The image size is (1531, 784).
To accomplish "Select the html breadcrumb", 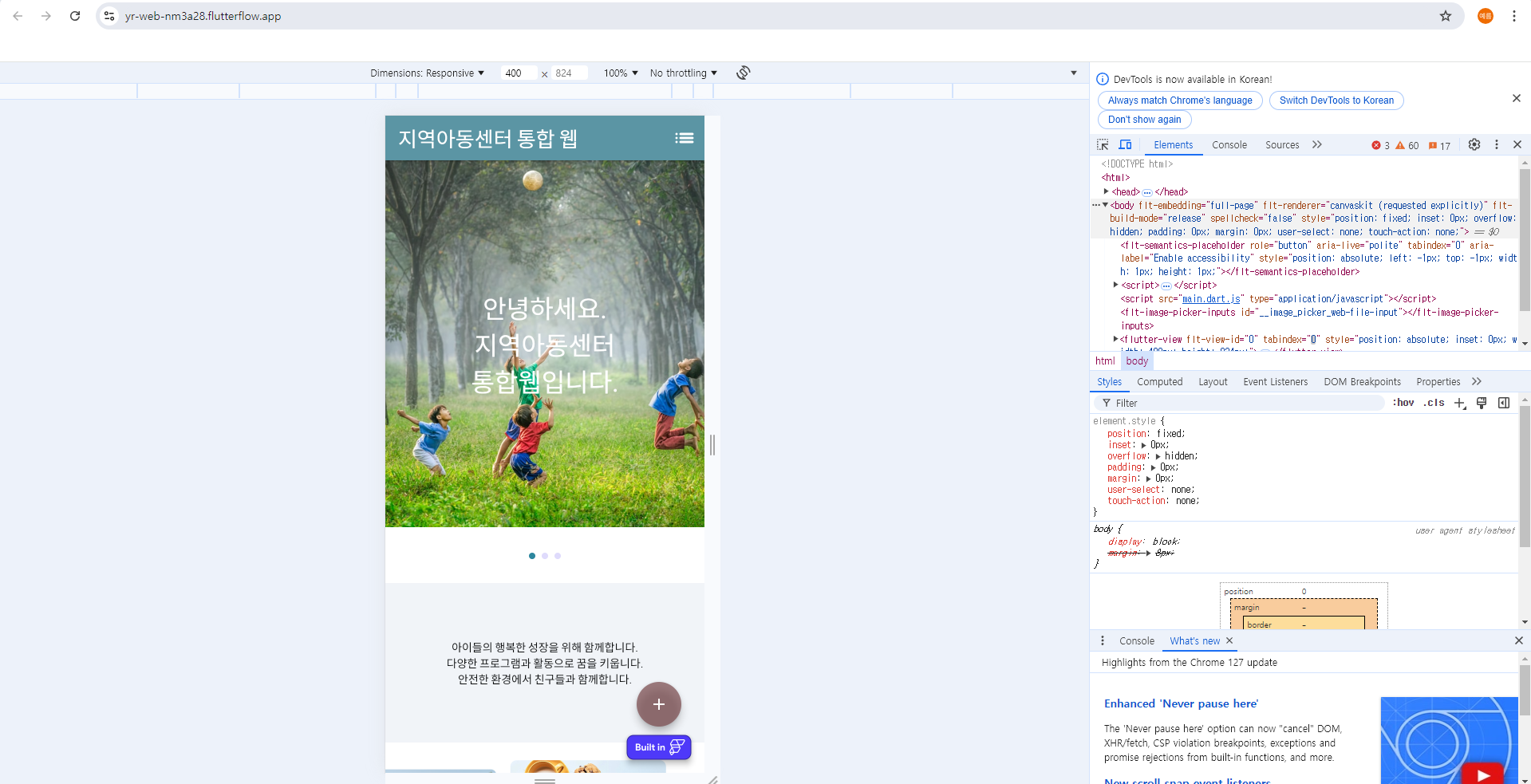I will [1105, 360].
